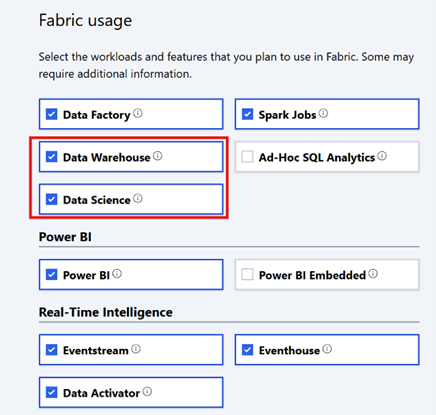Toggle off the Eventhouse checkbox
This screenshot has width=436, height=415.
tap(247, 350)
